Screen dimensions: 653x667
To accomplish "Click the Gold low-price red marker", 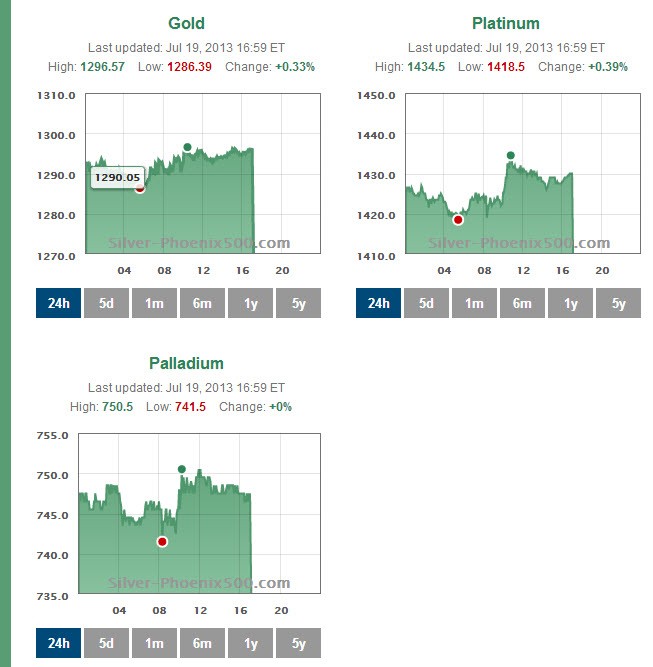I will (x=140, y=188).
